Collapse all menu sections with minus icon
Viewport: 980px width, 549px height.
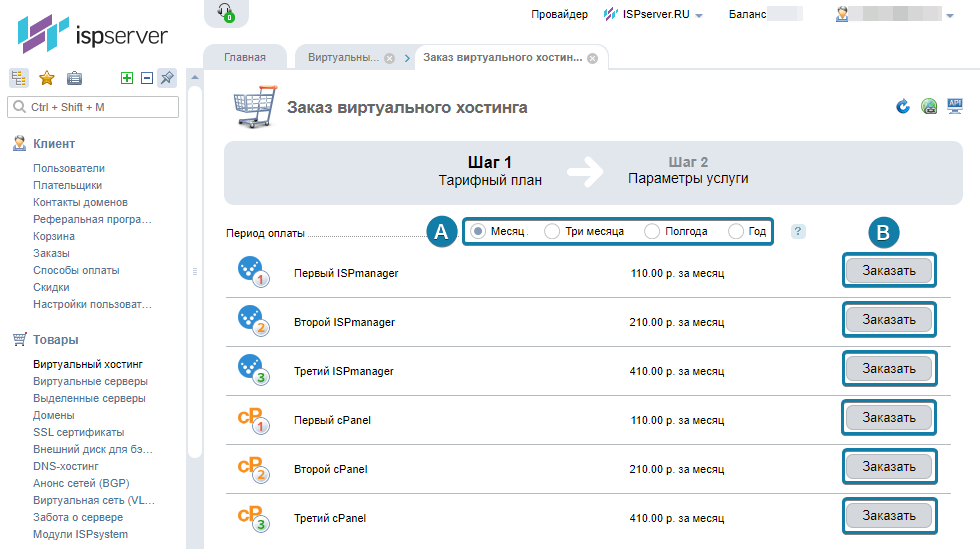[x=147, y=78]
